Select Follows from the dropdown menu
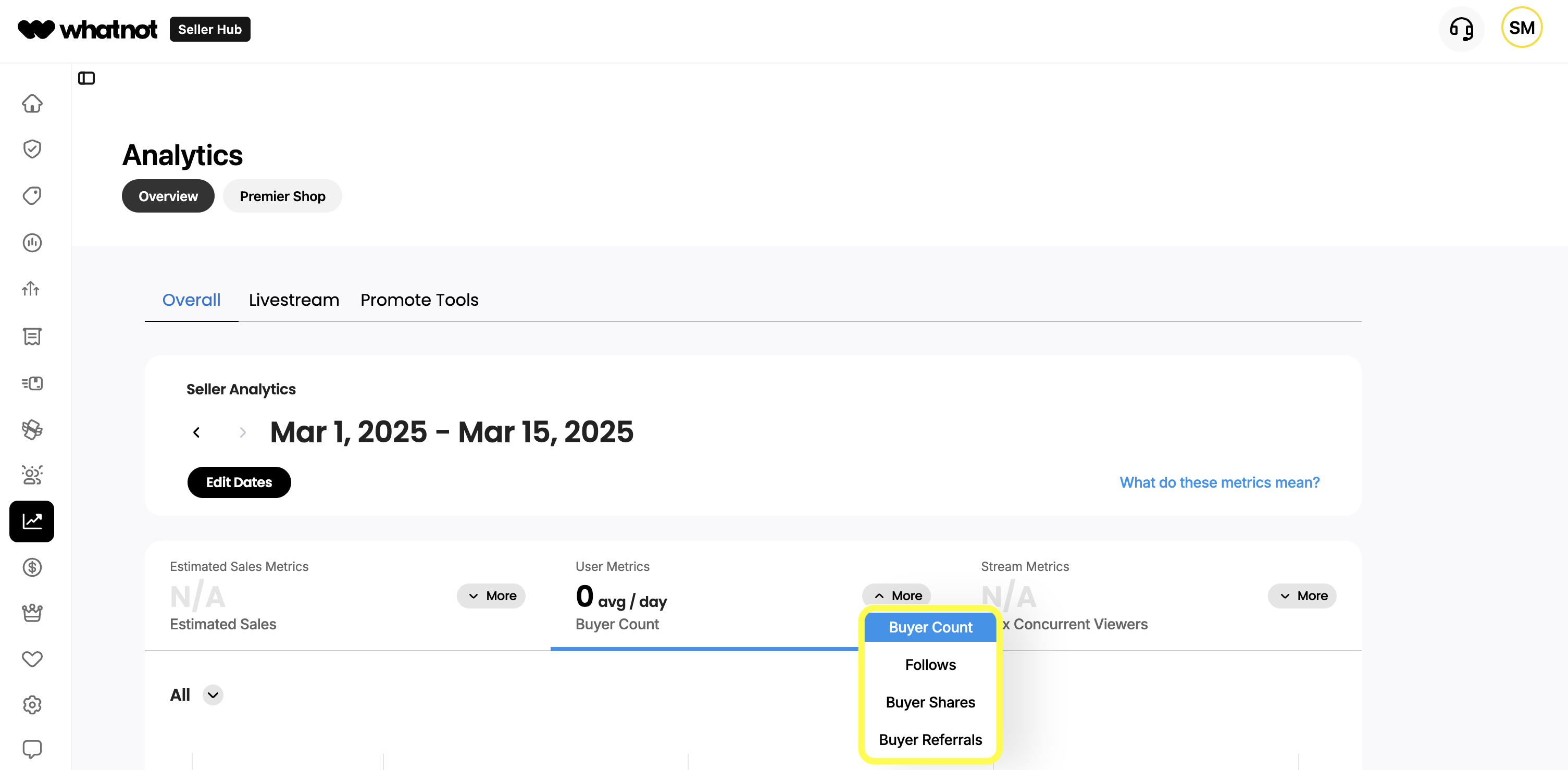1568x770 pixels. [x=930, y=665]
